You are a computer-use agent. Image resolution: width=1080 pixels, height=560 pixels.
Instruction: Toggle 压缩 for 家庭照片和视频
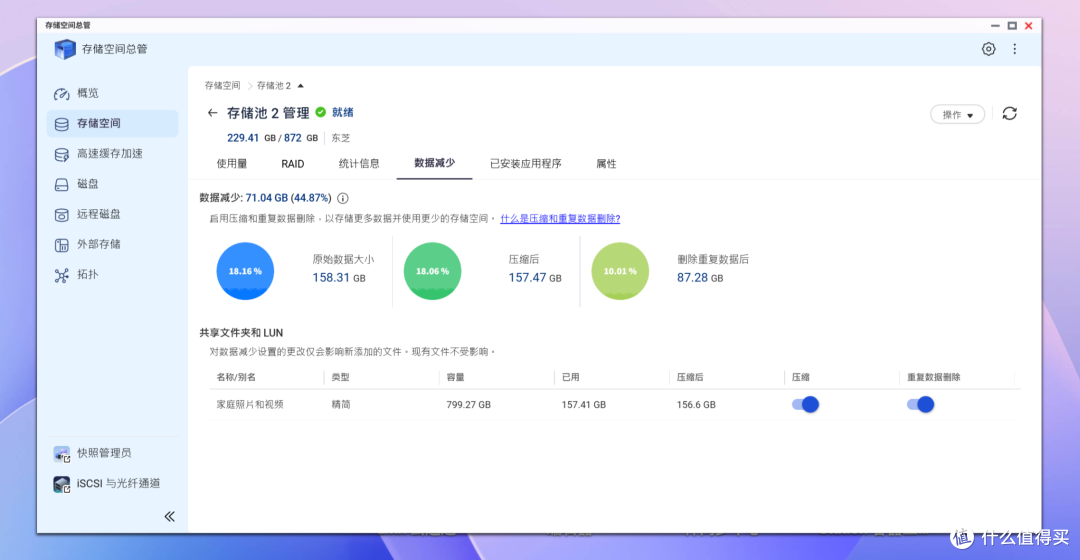pyautogui.click(x=805, y=405)
